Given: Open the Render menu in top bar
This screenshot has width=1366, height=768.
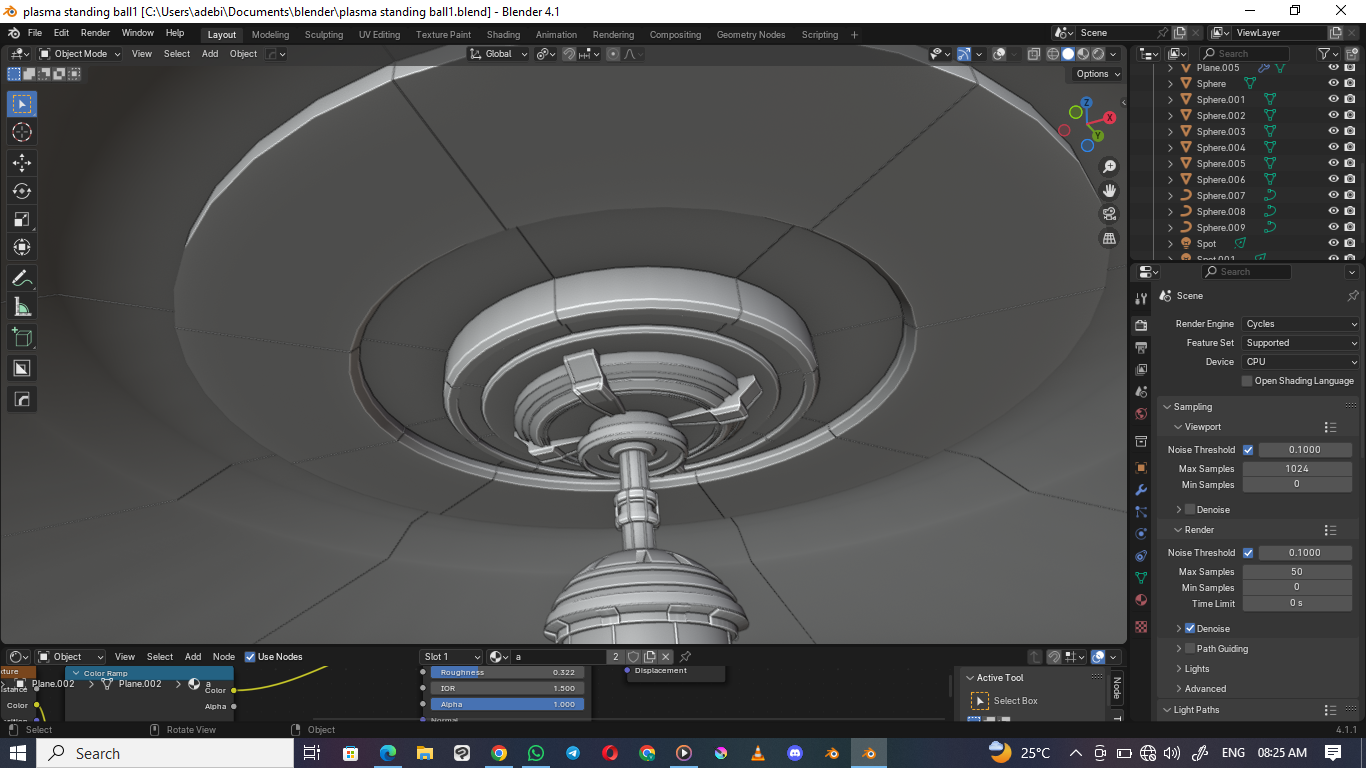Looking at the screenshot, I should (x=95, y=33).
